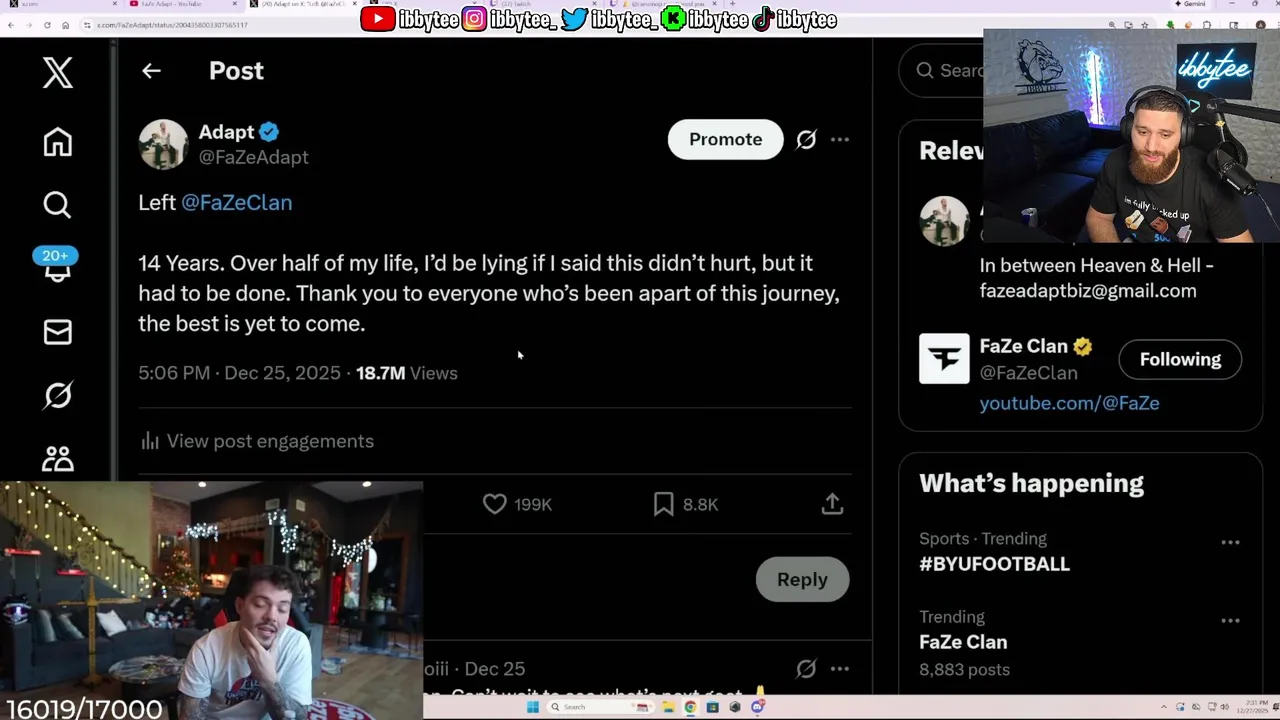
Task: Open Chrome from the taskbar
Action: pyautogui.click(x=690, y=707)
